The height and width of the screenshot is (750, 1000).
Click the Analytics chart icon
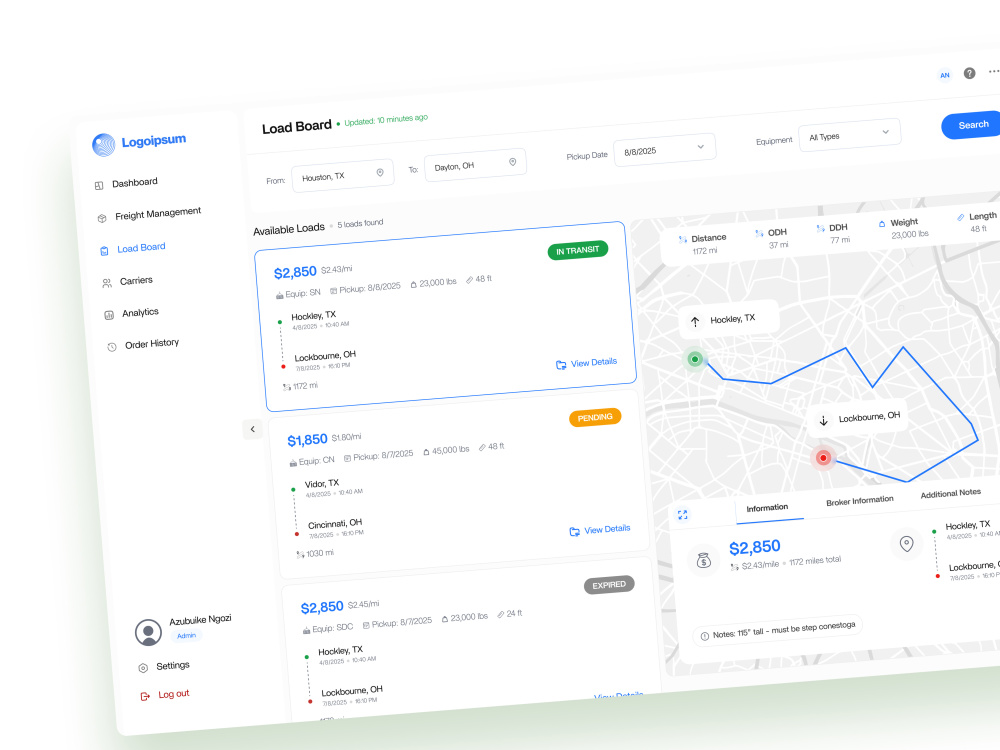point(109,315)
